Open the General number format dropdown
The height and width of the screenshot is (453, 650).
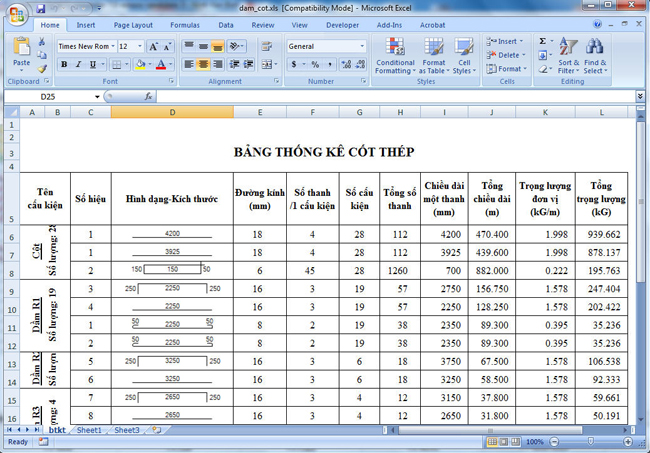(362, 46)
